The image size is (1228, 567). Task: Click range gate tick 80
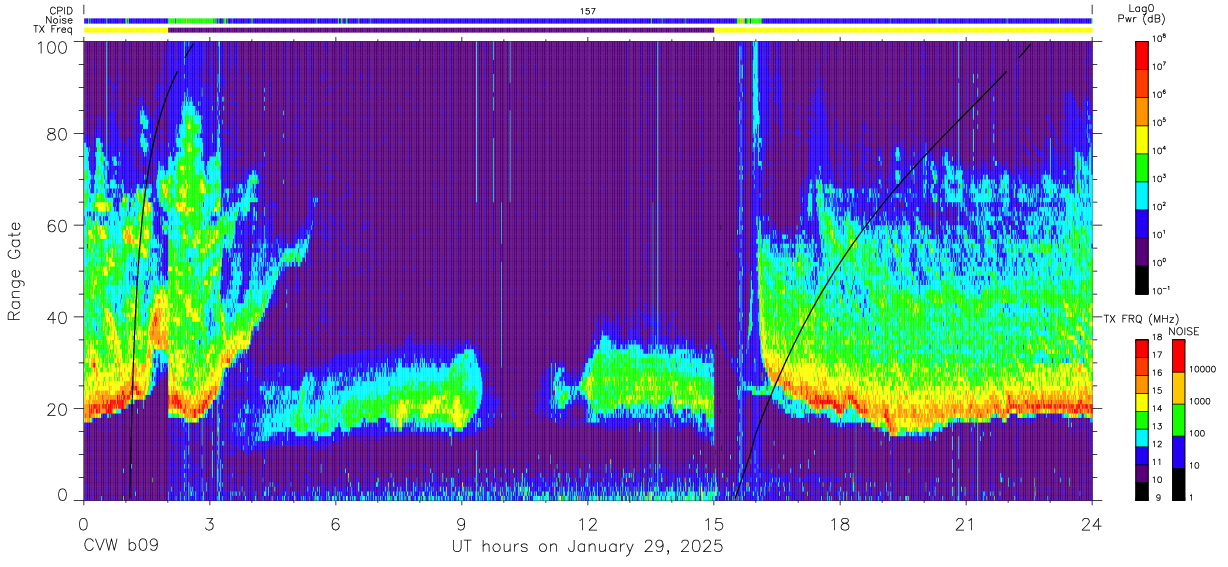58,134
